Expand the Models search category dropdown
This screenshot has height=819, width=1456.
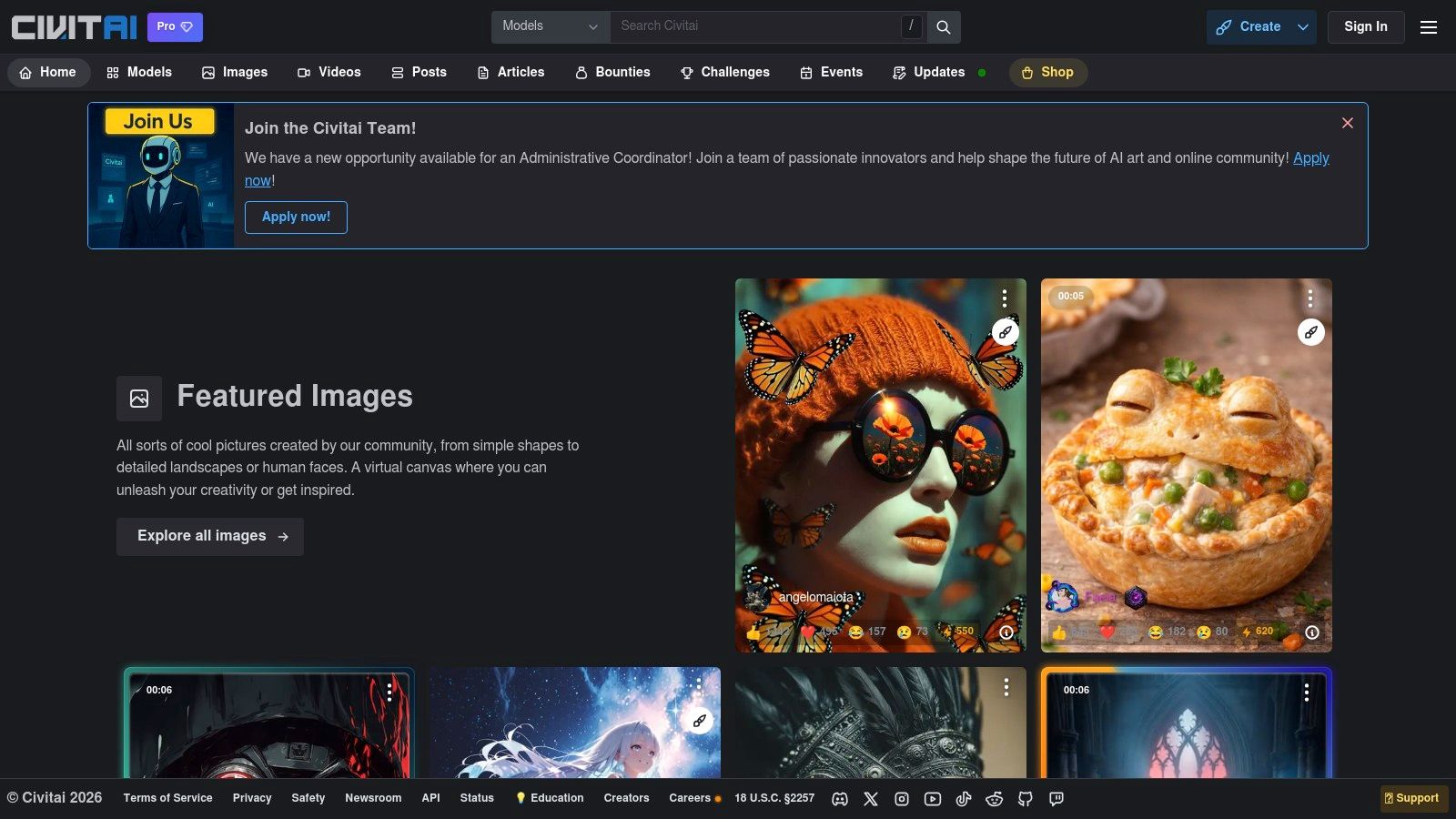click(551, 26)
